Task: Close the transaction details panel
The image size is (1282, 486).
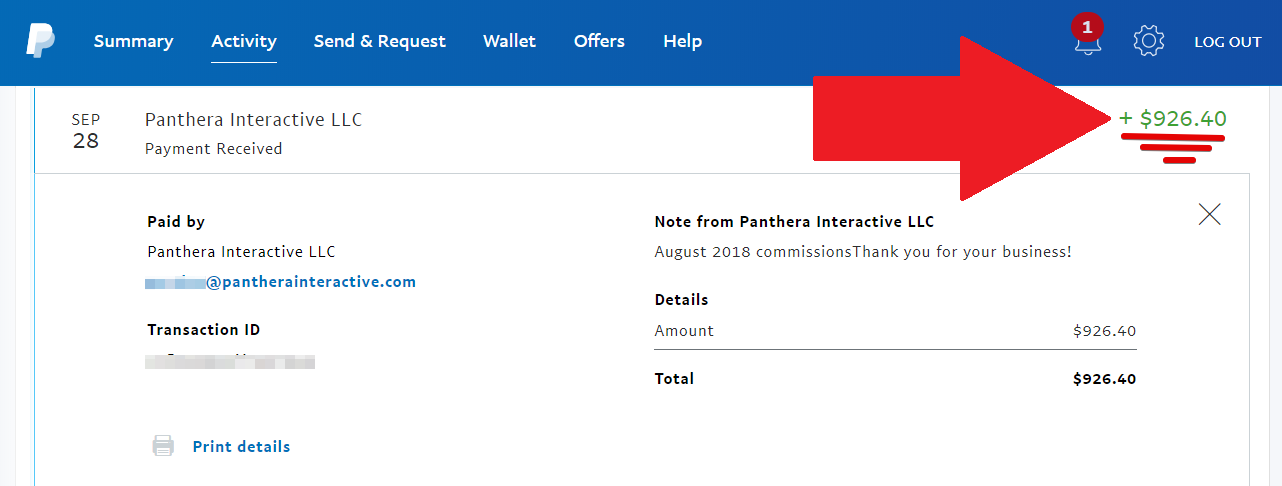Action: [x=1209, y=213]
